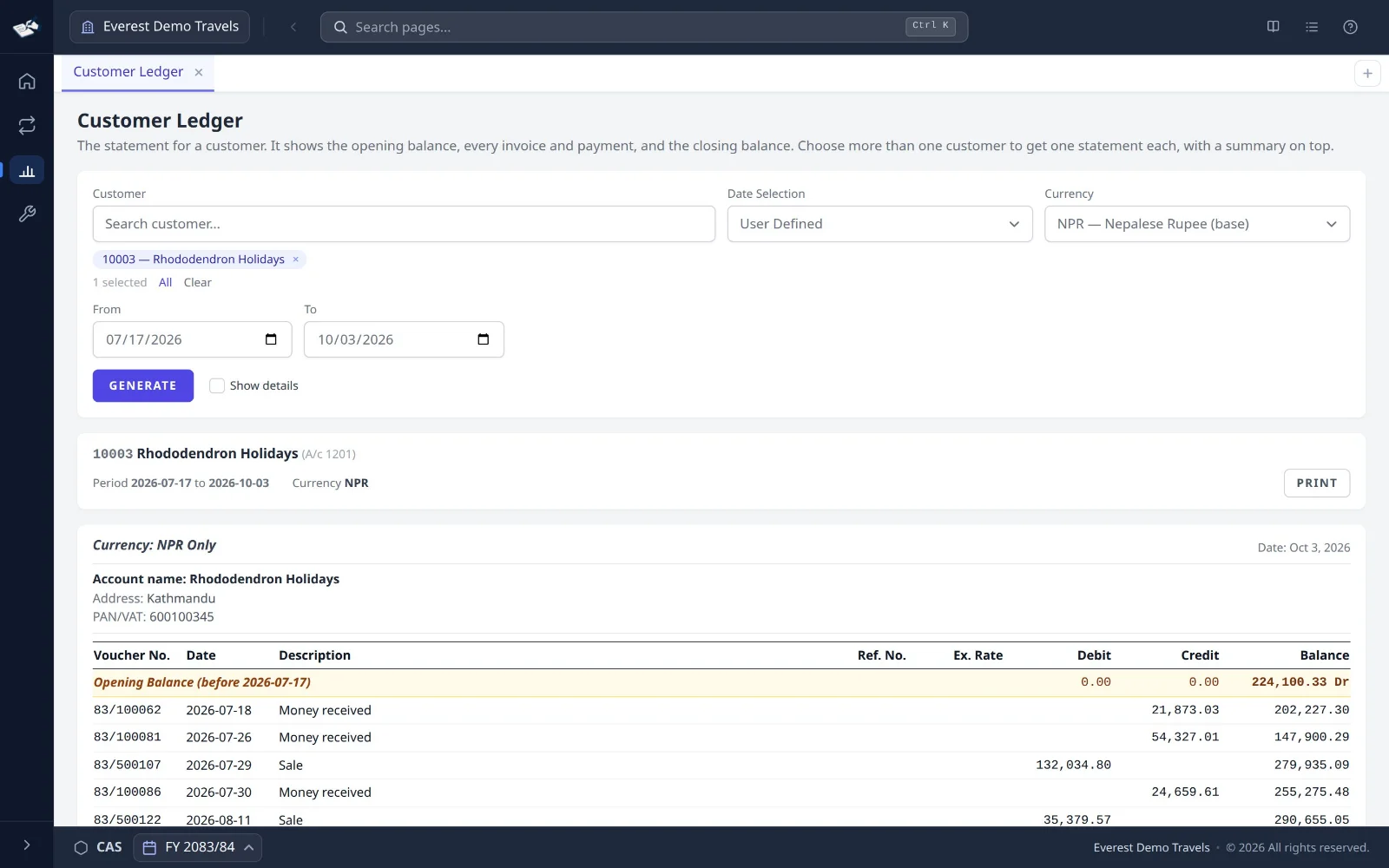Image resolution: width=1389 pixels, height=868 pixels.
Task: Switch to the Customer Ledger tab
Action: click(x=128, y=72)
